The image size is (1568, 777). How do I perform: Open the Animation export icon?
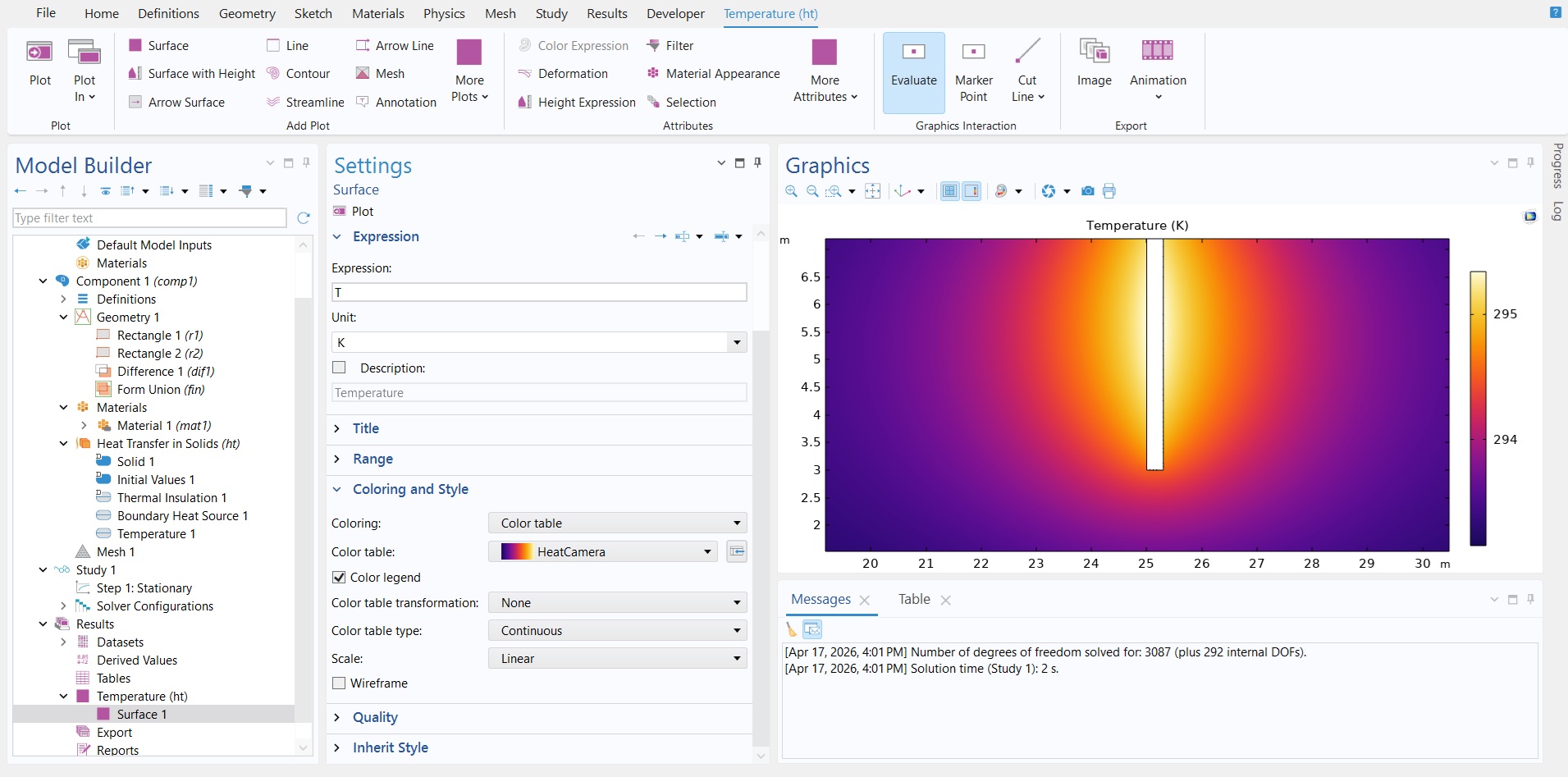pos(1157,51)
